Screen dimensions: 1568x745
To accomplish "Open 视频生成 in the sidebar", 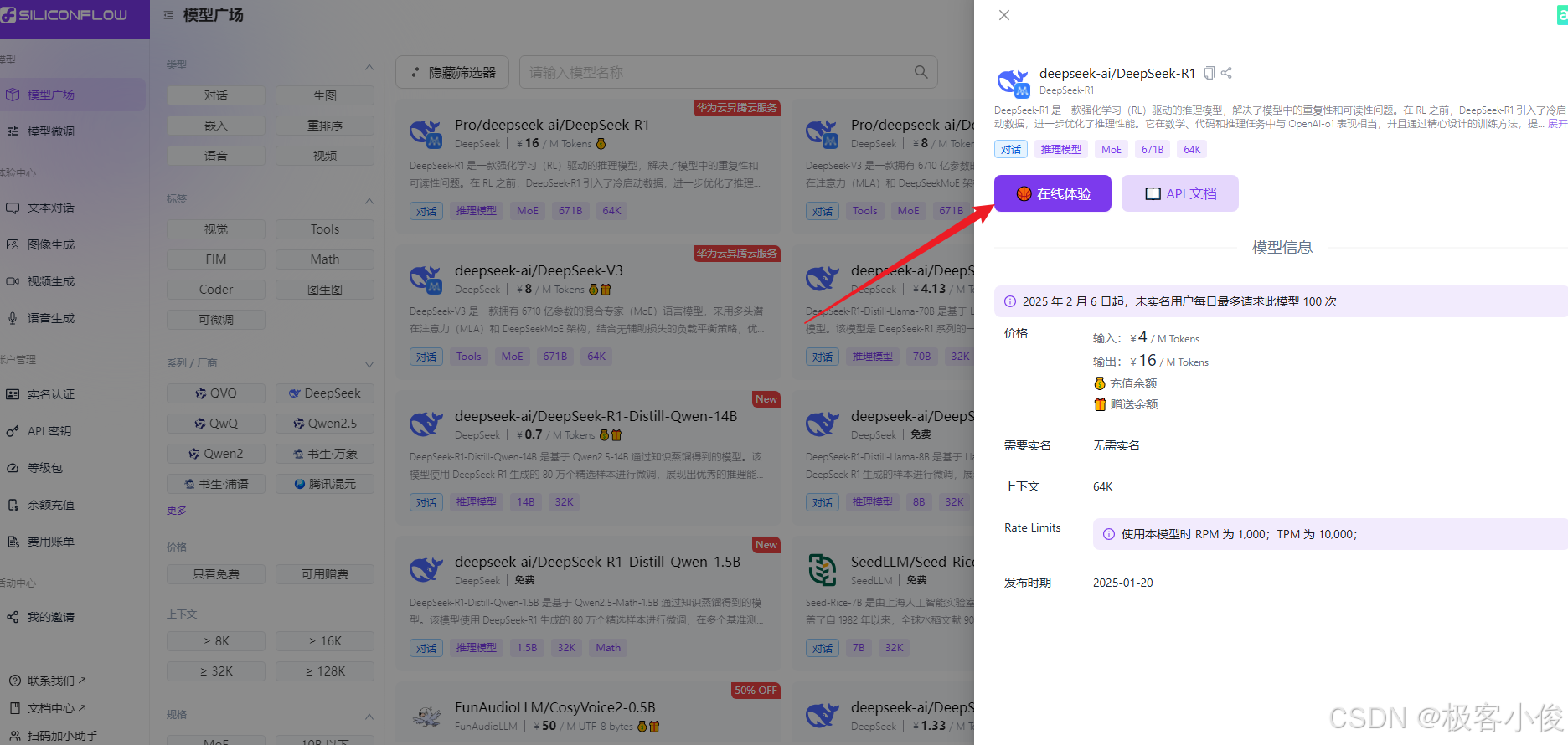I will click(x=73, y=281).
